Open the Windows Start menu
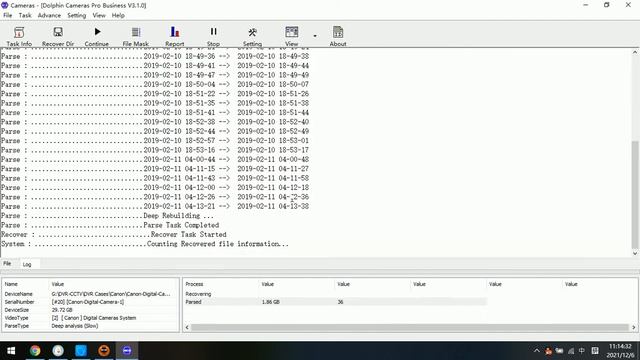 pos(11,351)
